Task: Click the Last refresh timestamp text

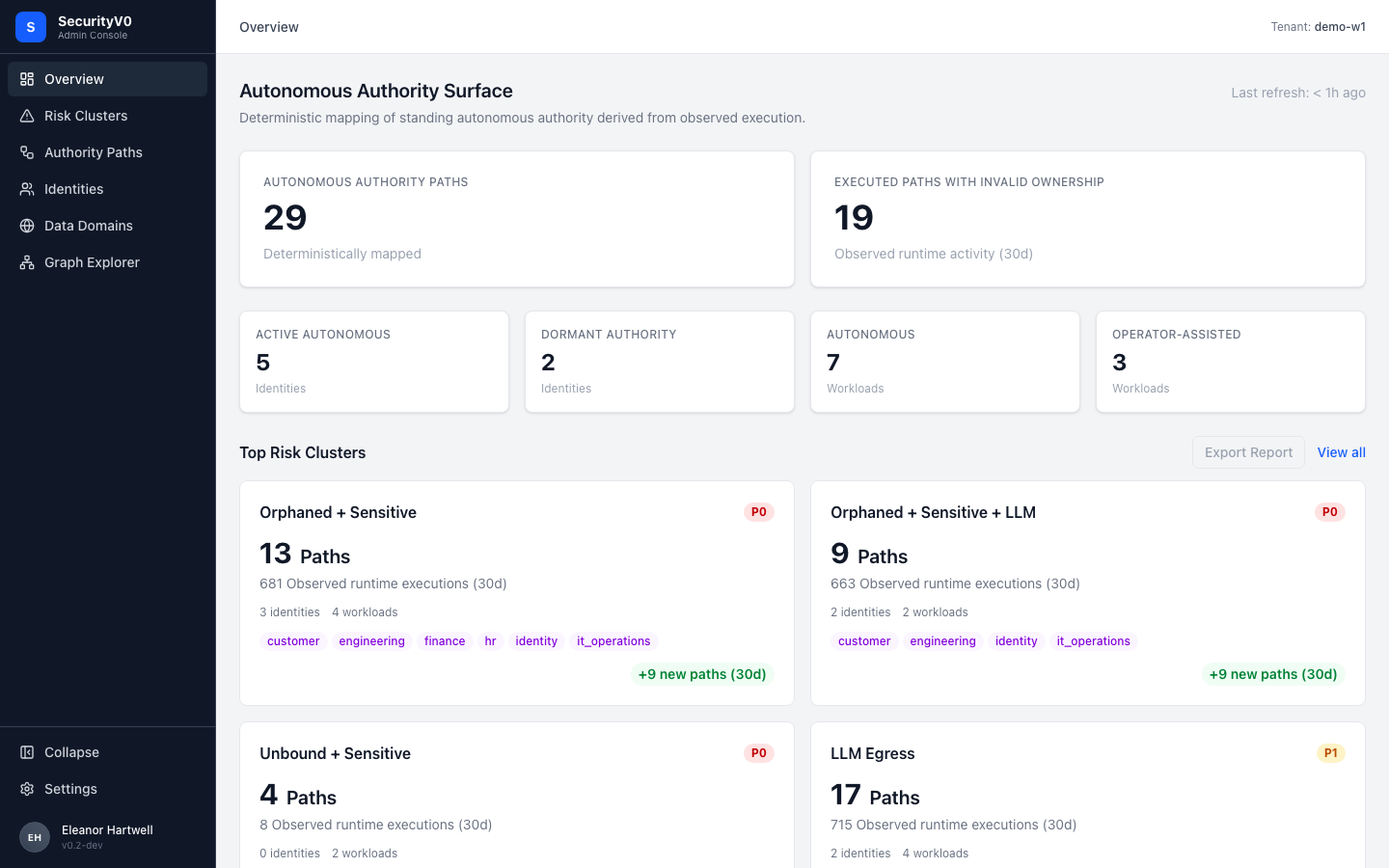Action: click(x=1298, y=93)
